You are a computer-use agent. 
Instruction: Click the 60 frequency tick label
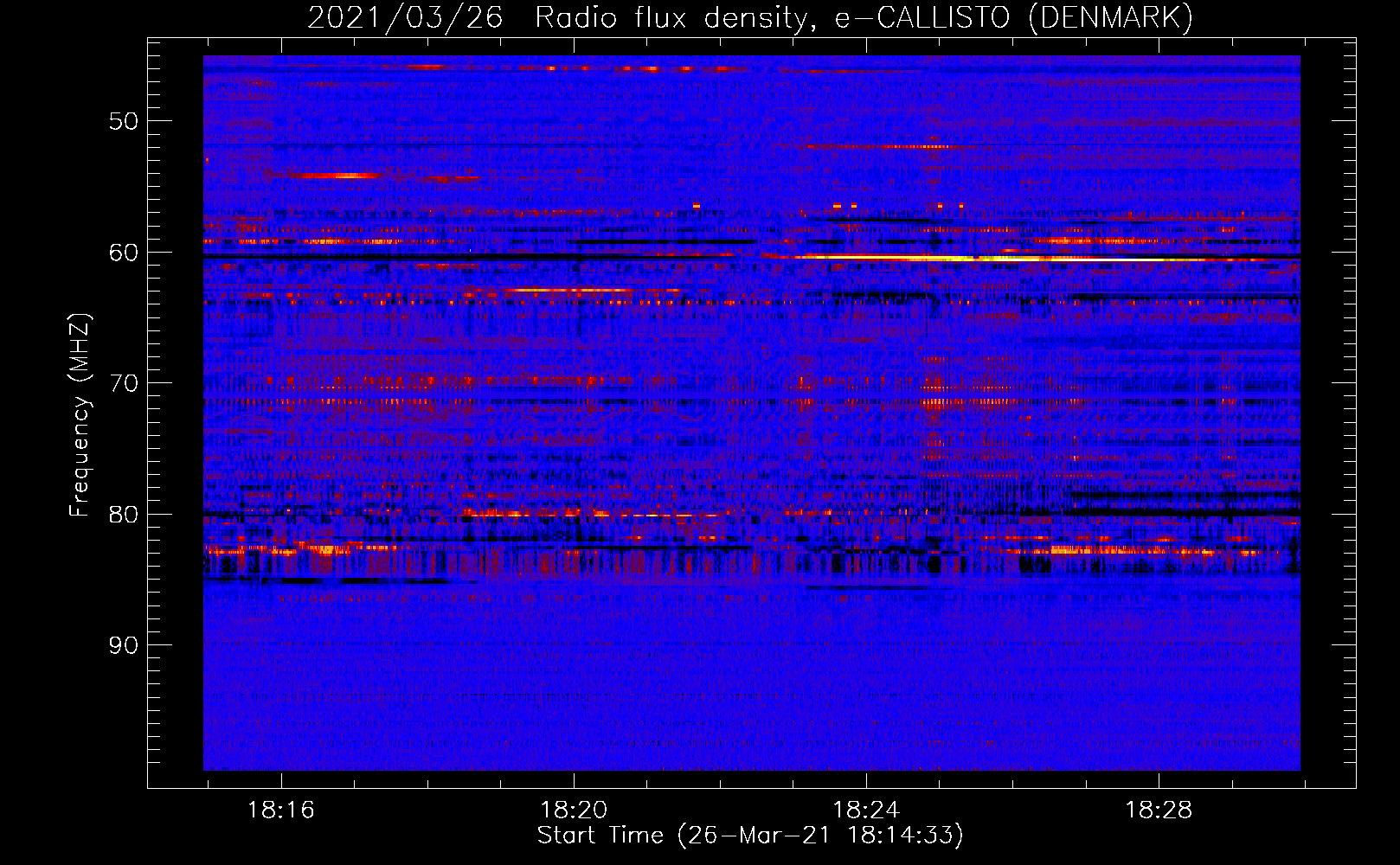pos(124,253)
